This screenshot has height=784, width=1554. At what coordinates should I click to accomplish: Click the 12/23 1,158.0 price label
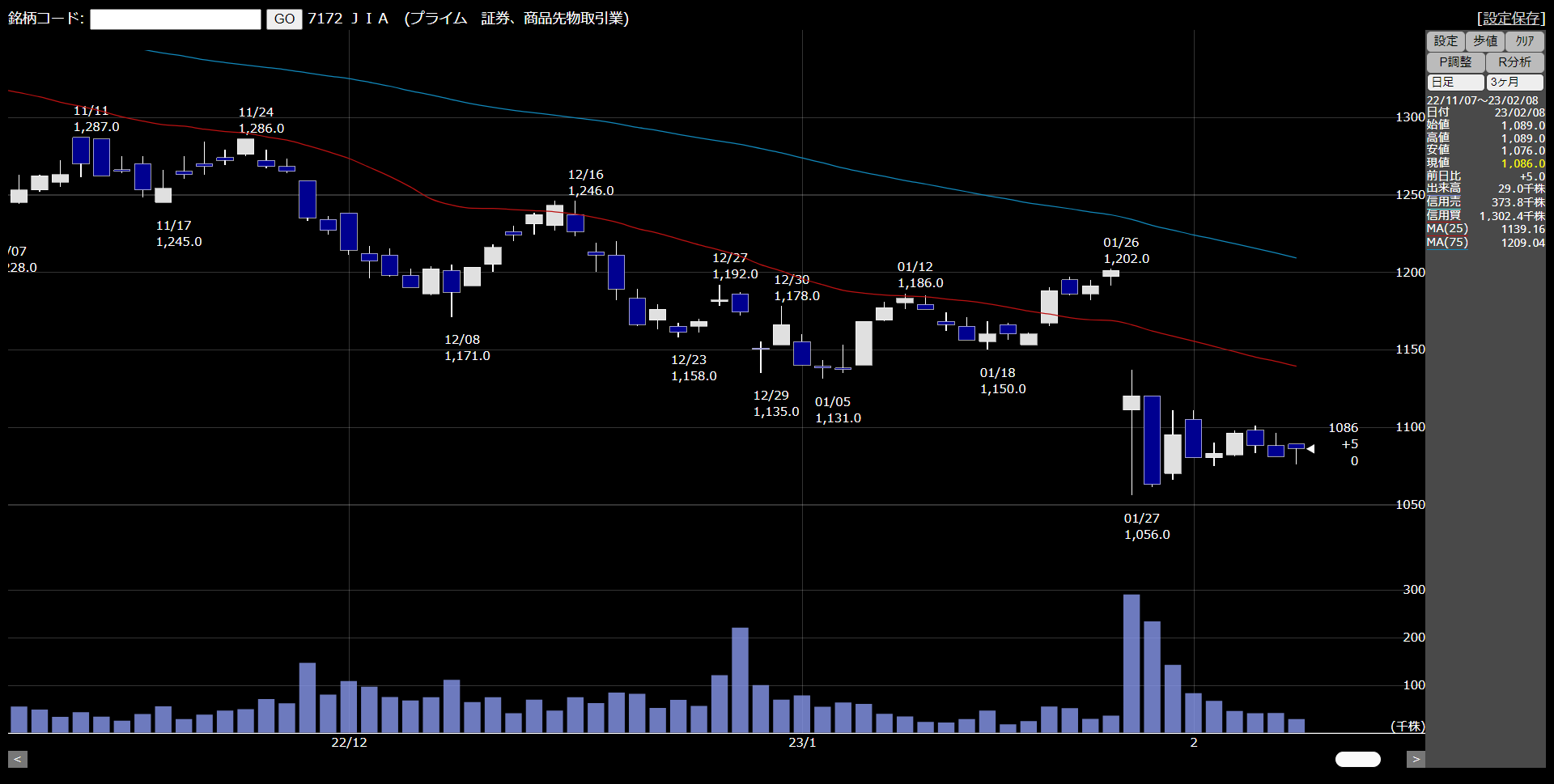(694, 368)
